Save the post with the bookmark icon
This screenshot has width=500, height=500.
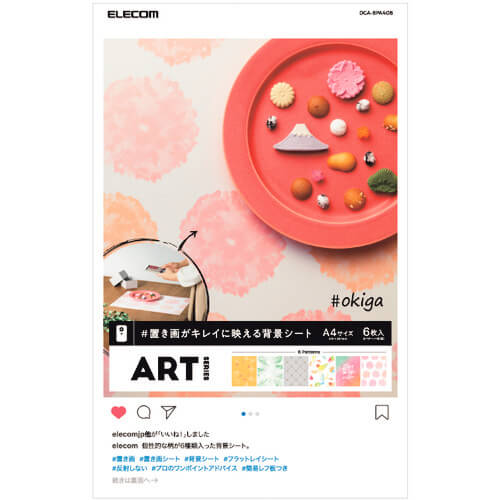[x=382, y=412]
